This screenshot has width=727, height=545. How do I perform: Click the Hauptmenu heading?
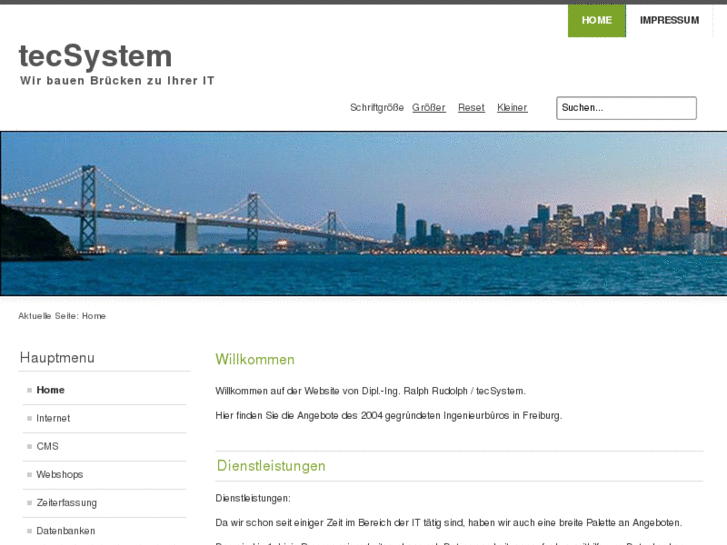pyautogui.click(x=57, y=358)
